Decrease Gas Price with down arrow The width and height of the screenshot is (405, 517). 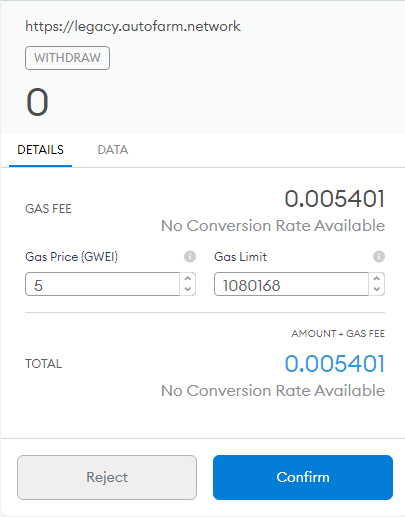(x=188, y=289)
